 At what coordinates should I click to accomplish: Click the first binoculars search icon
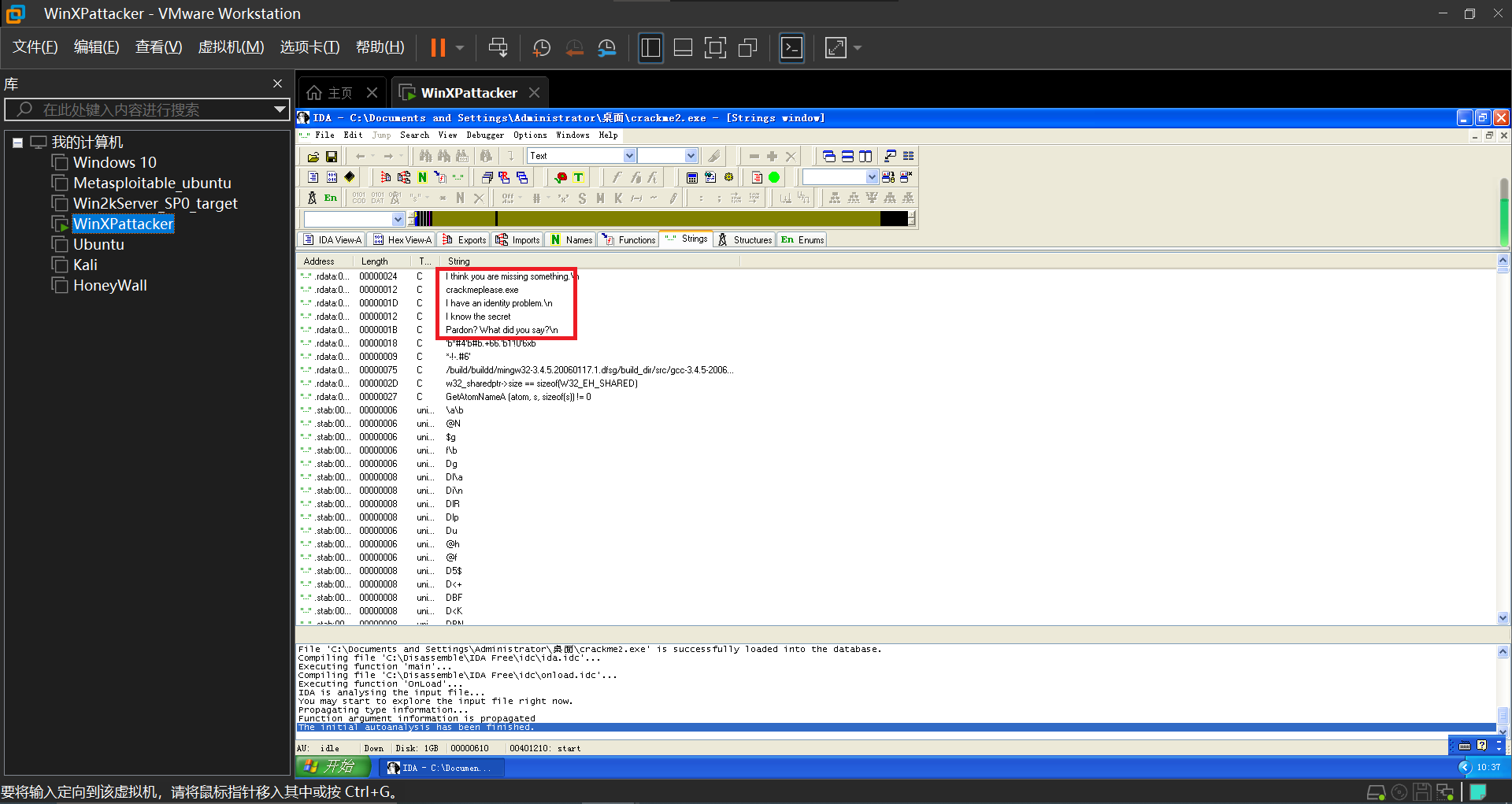click(x=425, y=156)
